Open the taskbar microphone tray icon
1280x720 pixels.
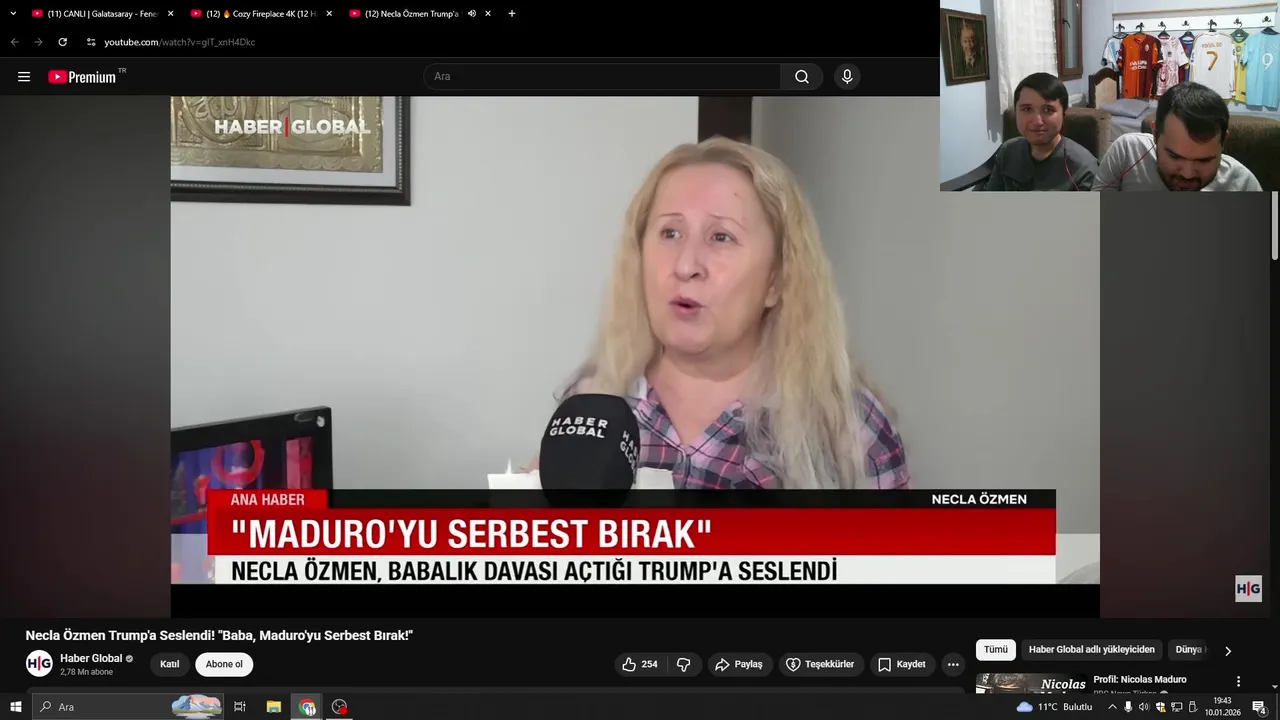[x=1128, y=707]
